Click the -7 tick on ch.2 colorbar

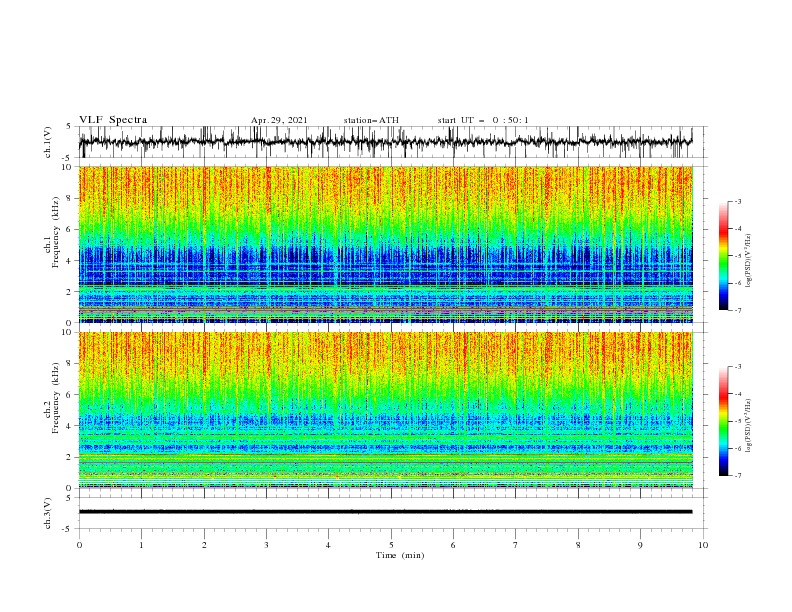click(x=737, y=476)
